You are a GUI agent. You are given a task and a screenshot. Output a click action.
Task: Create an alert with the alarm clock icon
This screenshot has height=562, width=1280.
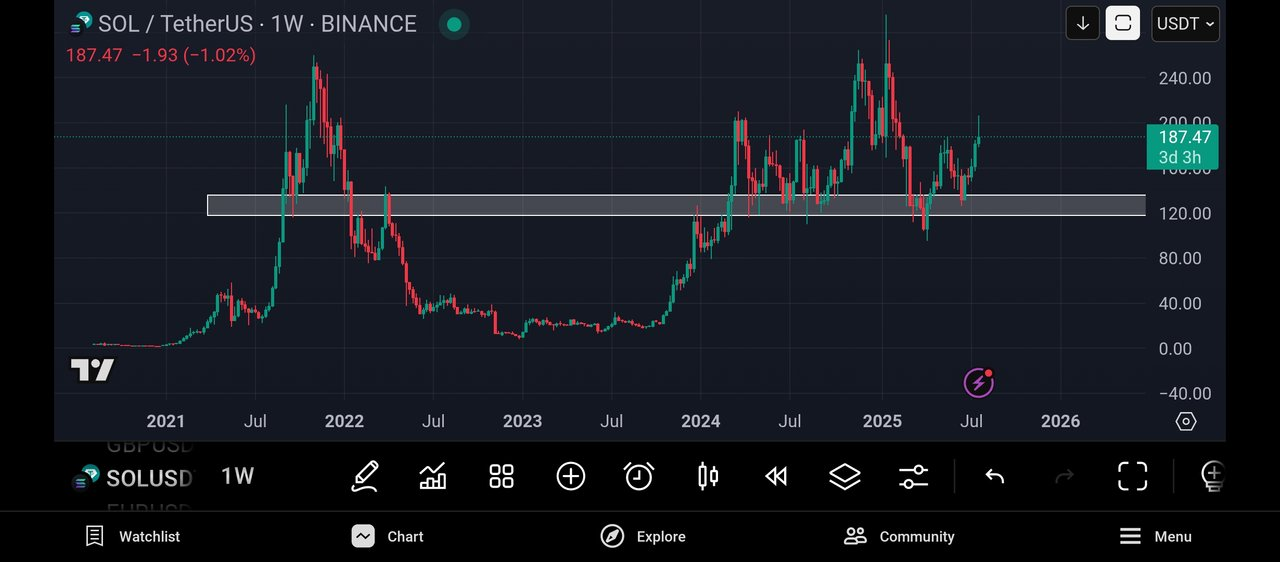click(x=639, y=476)
